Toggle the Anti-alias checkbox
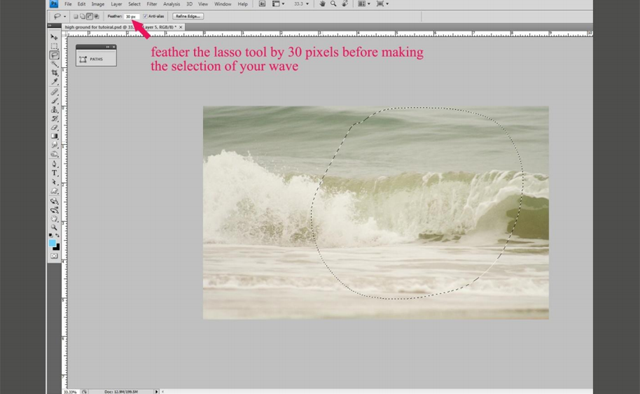The height and width of the screenshot is (394, 640). (x=145, y=16)
